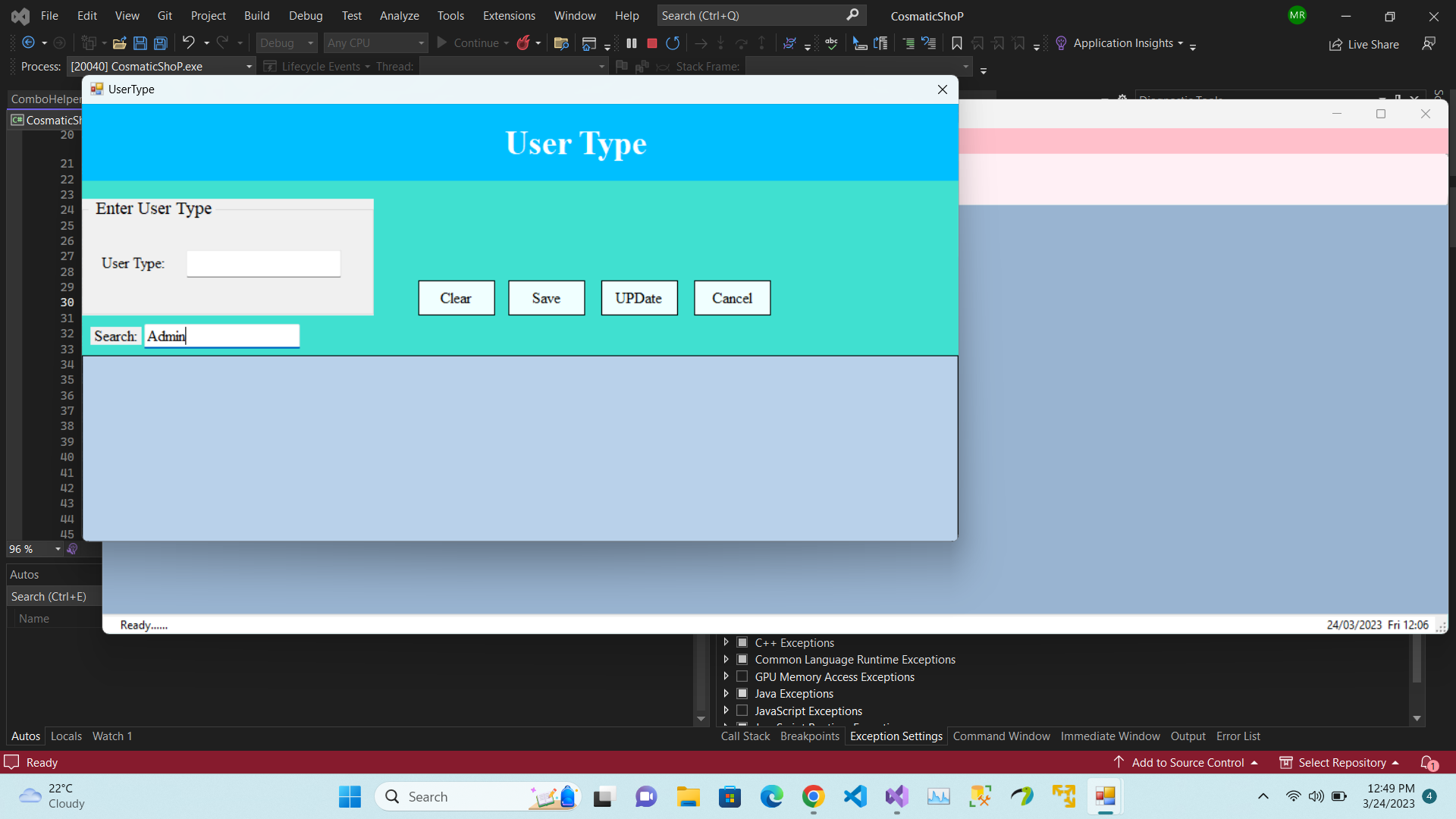Click the Find in Files icon
1456x819 pixels.
(561, 43)
